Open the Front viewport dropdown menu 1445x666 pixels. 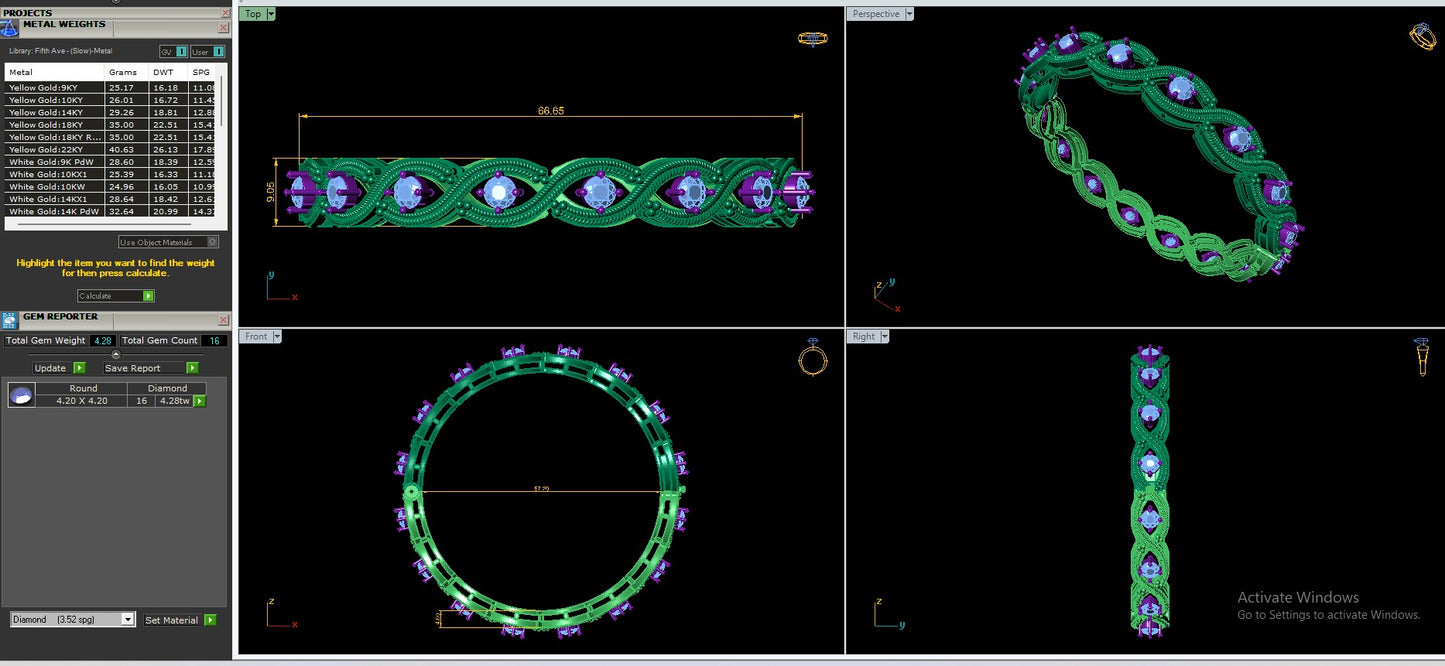pyautogui.click(x=277, y=336)
